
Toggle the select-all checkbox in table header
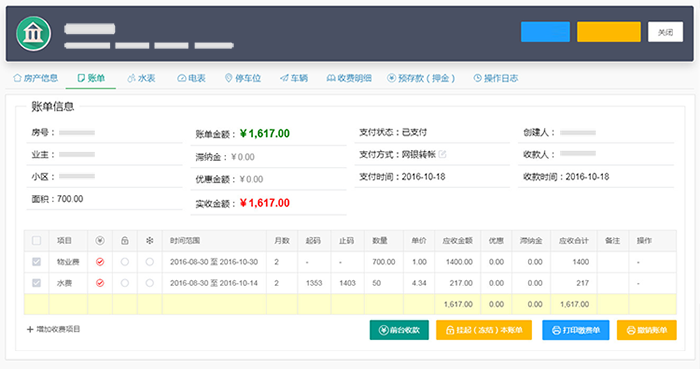pyautogui.click(x=36, y=240)
